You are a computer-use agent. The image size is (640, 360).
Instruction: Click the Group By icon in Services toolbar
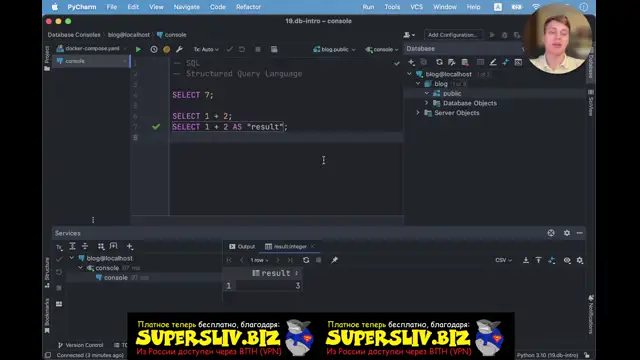click(101, 246)
